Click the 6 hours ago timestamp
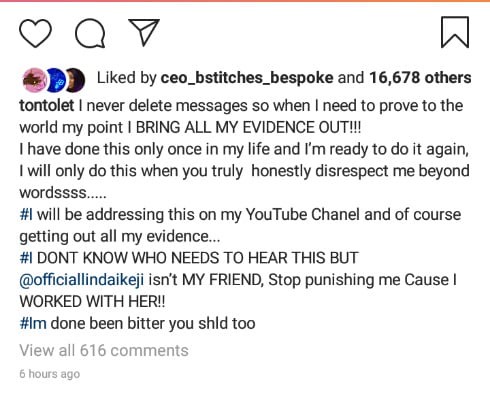 coord(50,374)
